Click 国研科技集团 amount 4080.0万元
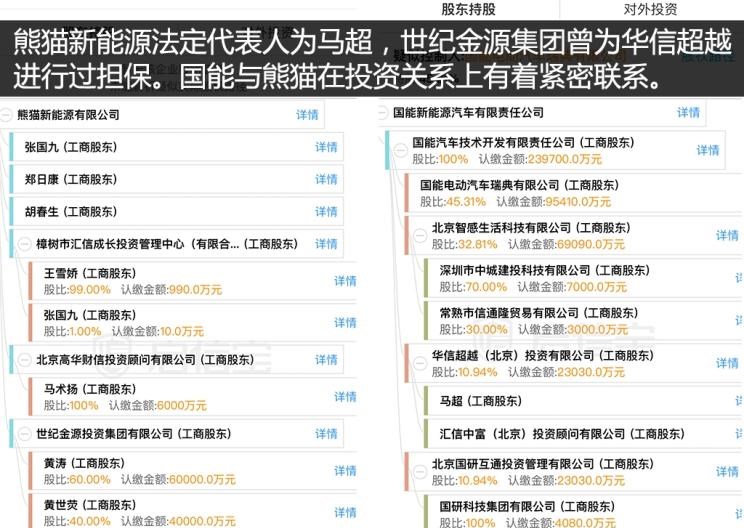 click(x=585, y=523)
